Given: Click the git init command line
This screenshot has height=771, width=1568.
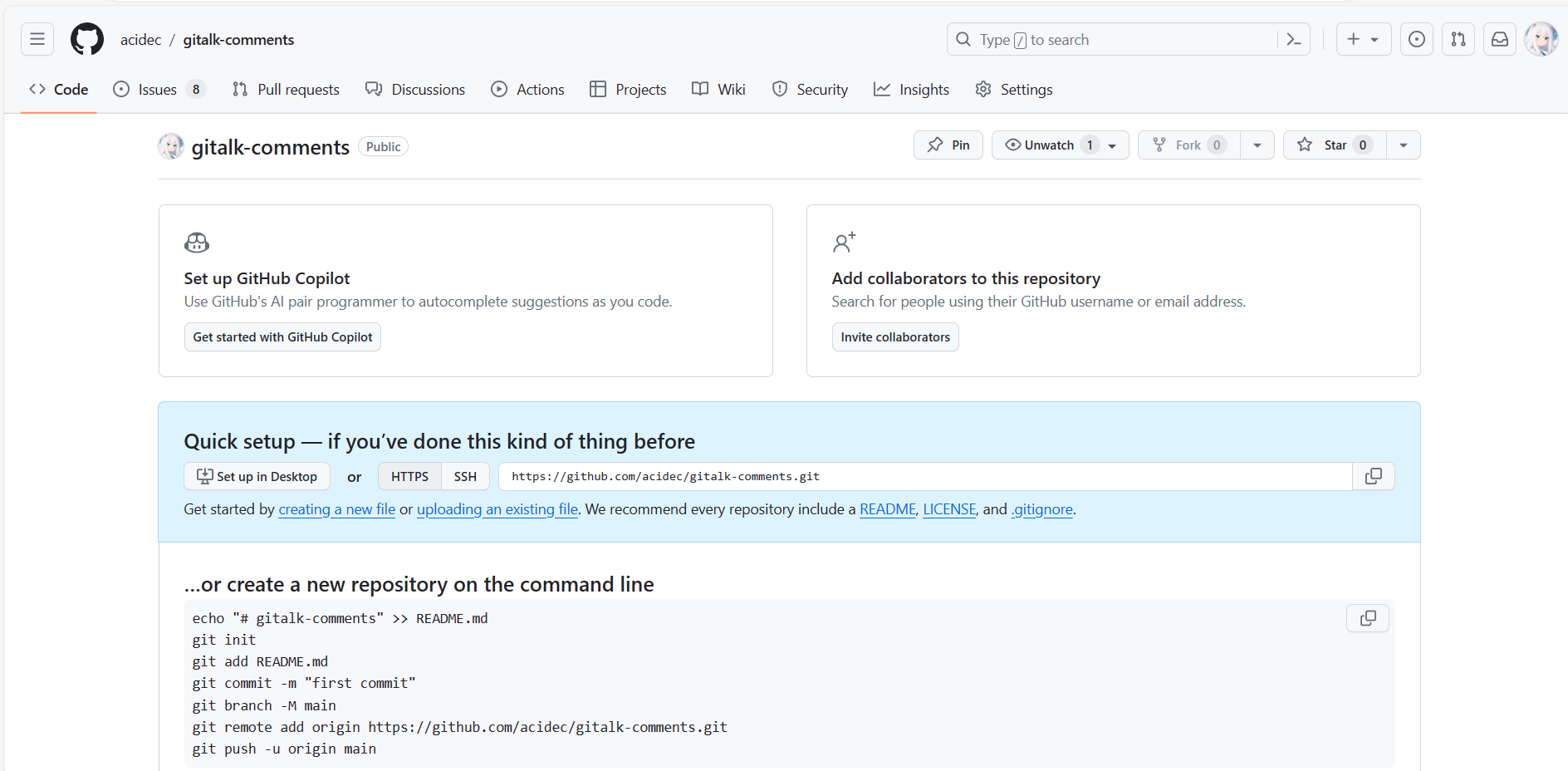Looking at the screenshot, I should 224,640.
